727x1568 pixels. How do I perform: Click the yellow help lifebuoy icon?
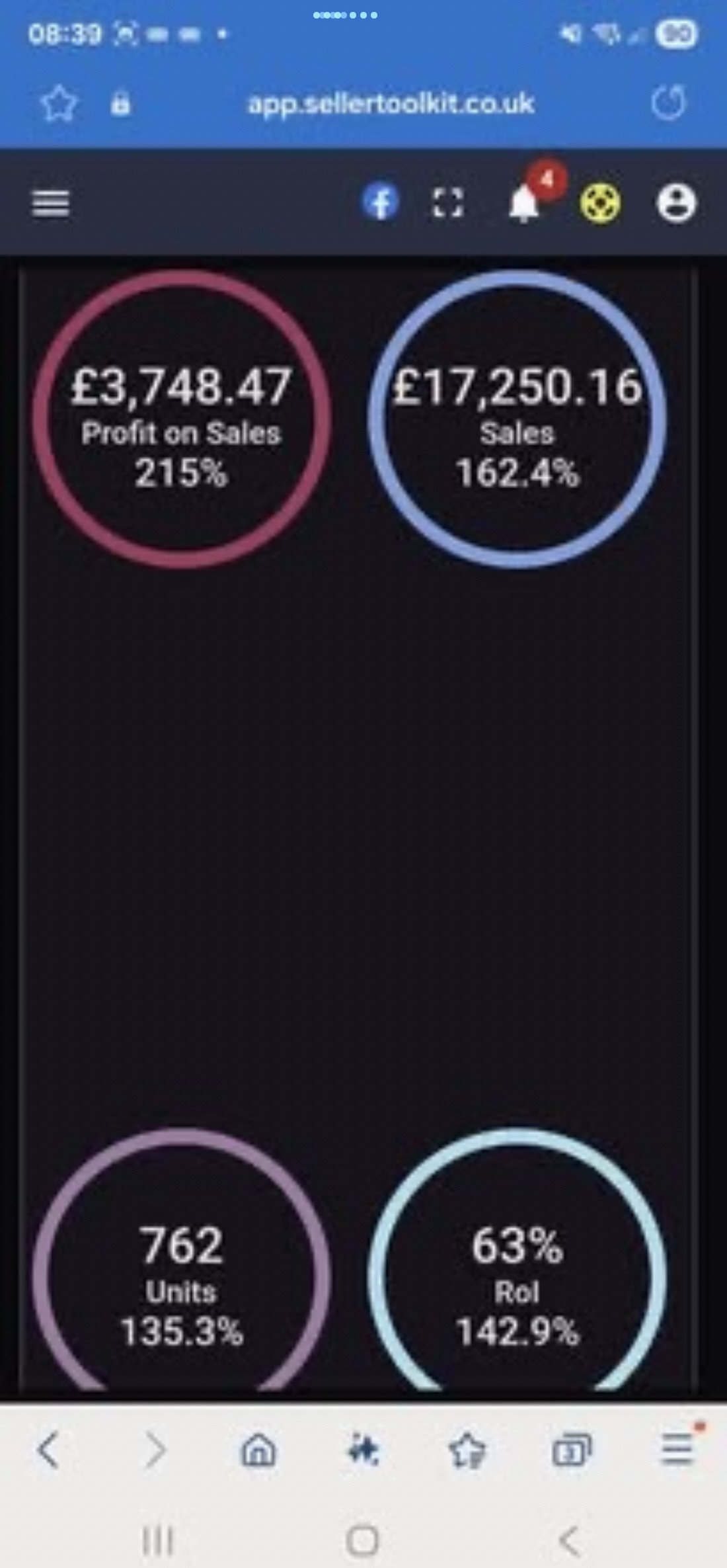click(600, 202)
